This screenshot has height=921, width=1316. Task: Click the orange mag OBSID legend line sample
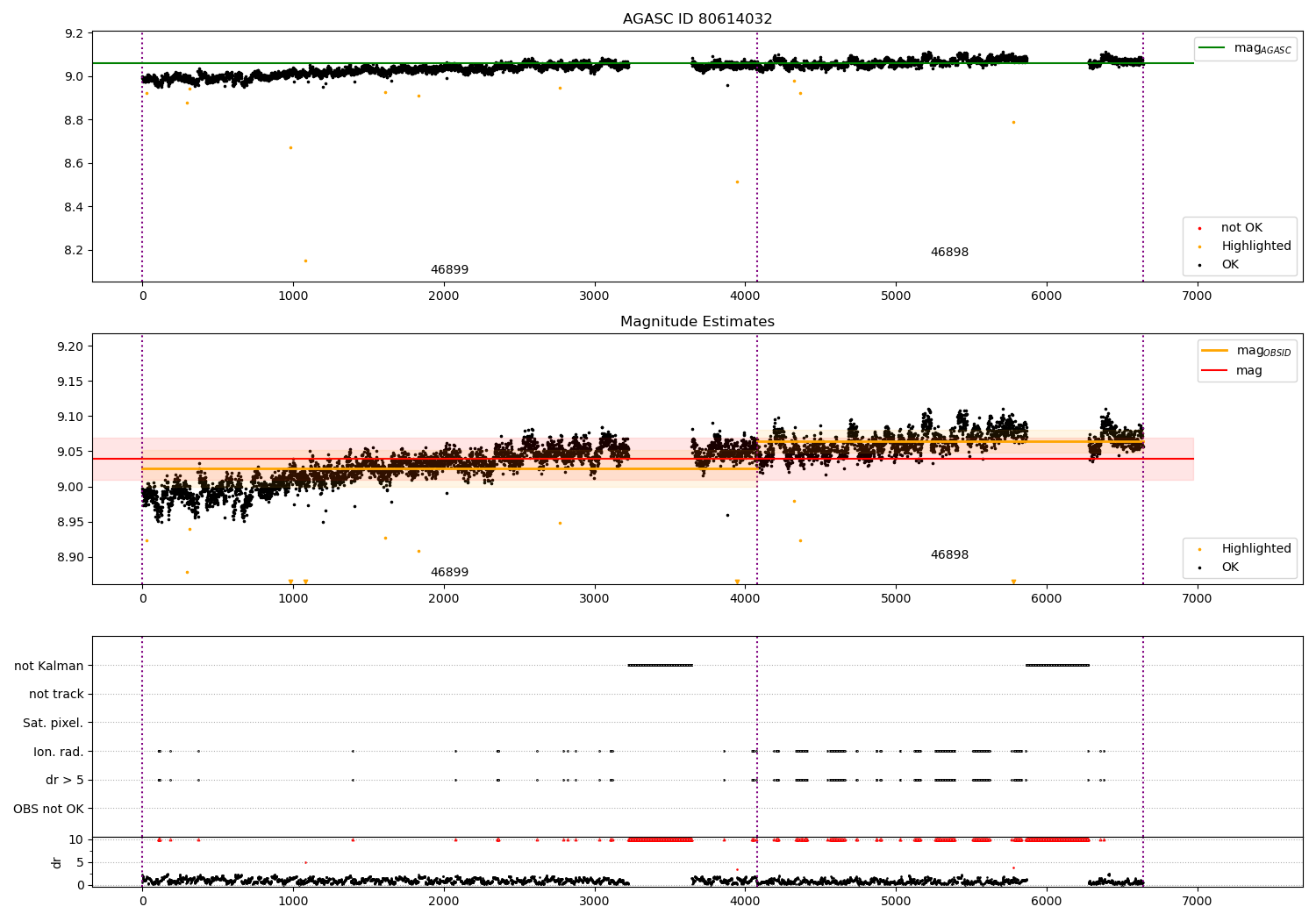tap(1214, 351)
